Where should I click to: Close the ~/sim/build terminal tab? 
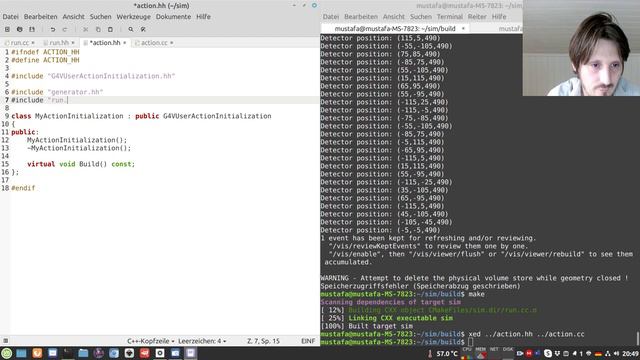pyautogui.click(x=463, y=29)
